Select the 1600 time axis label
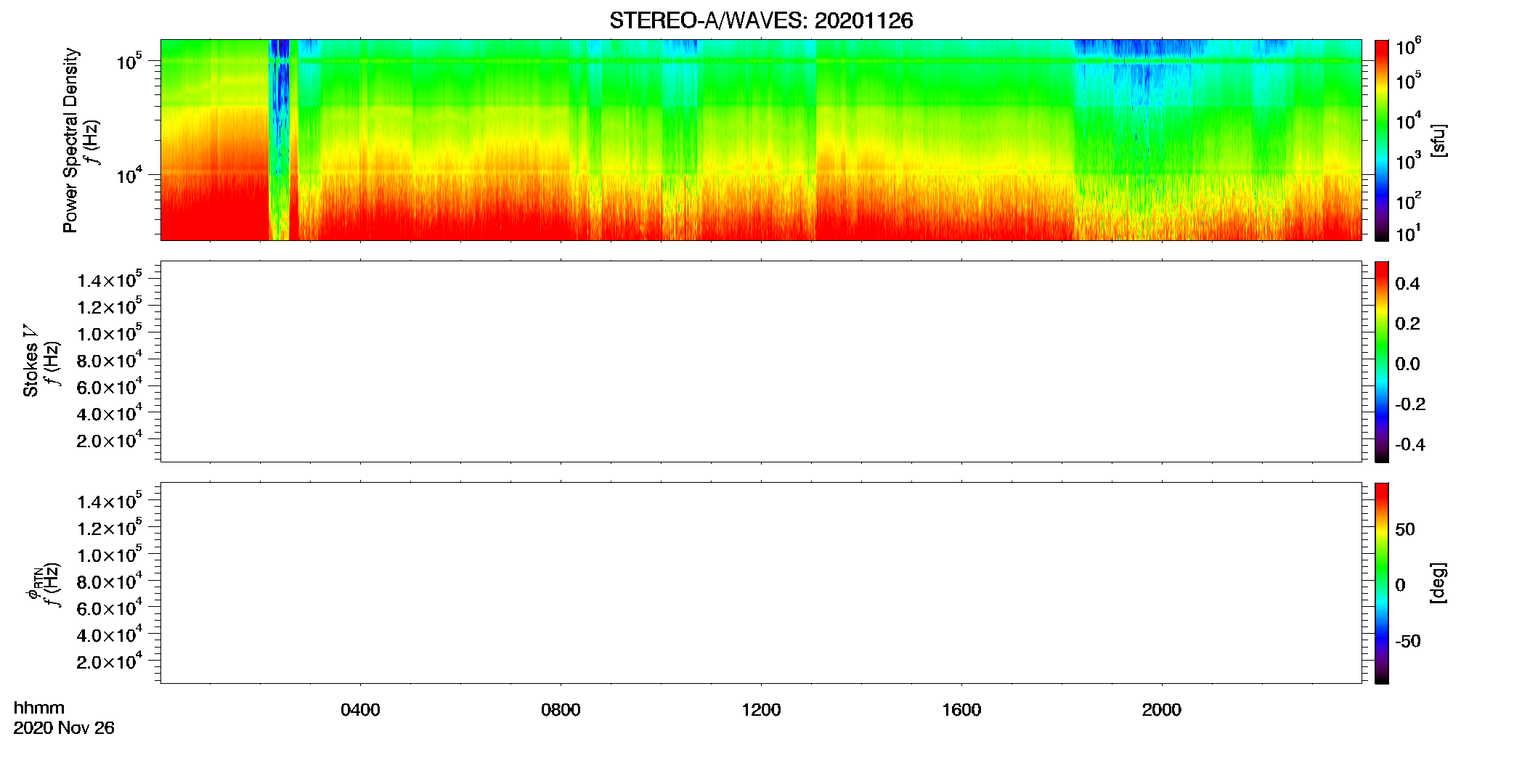Image resolution: width=1522 pixels, height=784 pixels. [x=961, y=710]
